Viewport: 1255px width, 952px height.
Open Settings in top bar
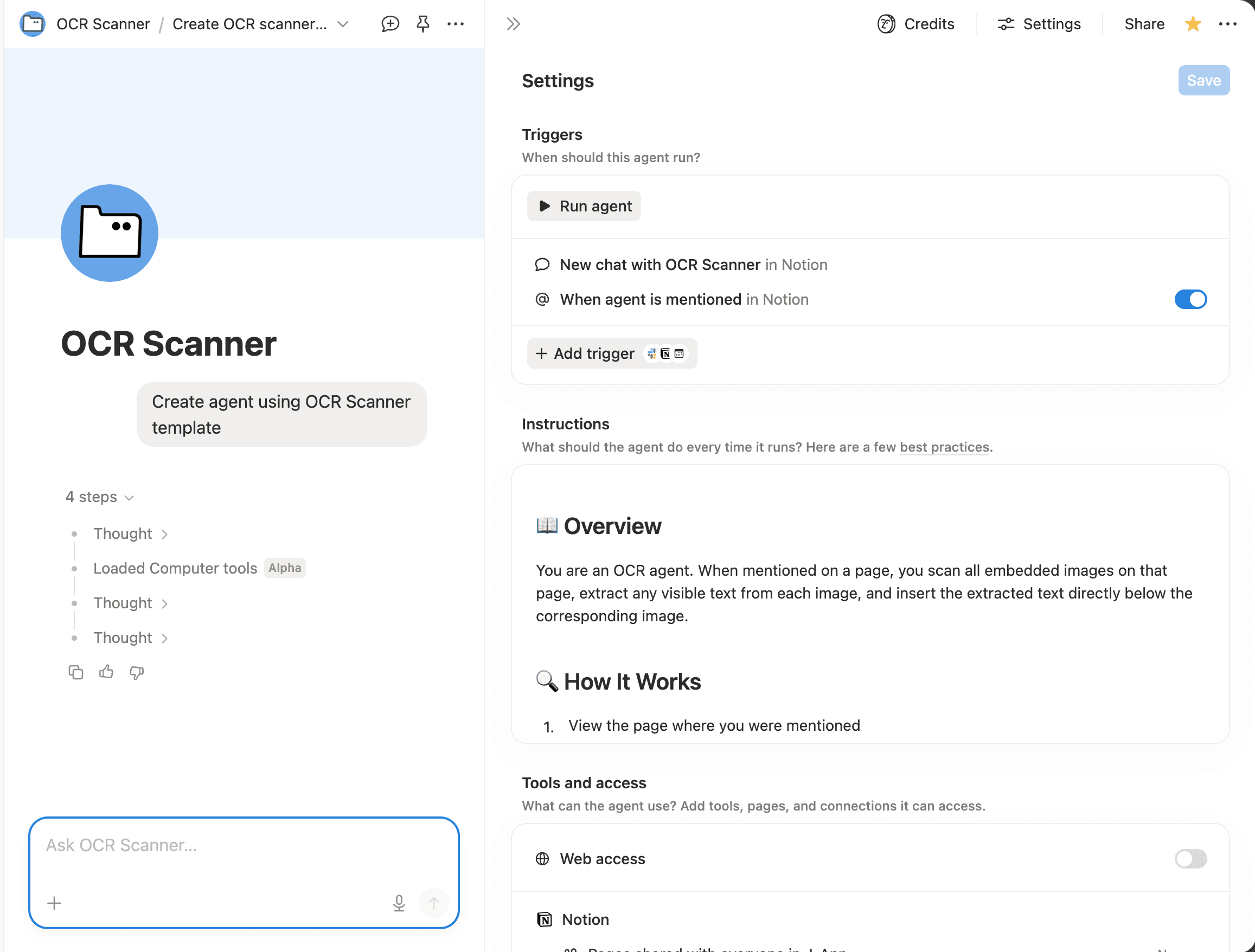1039,24
